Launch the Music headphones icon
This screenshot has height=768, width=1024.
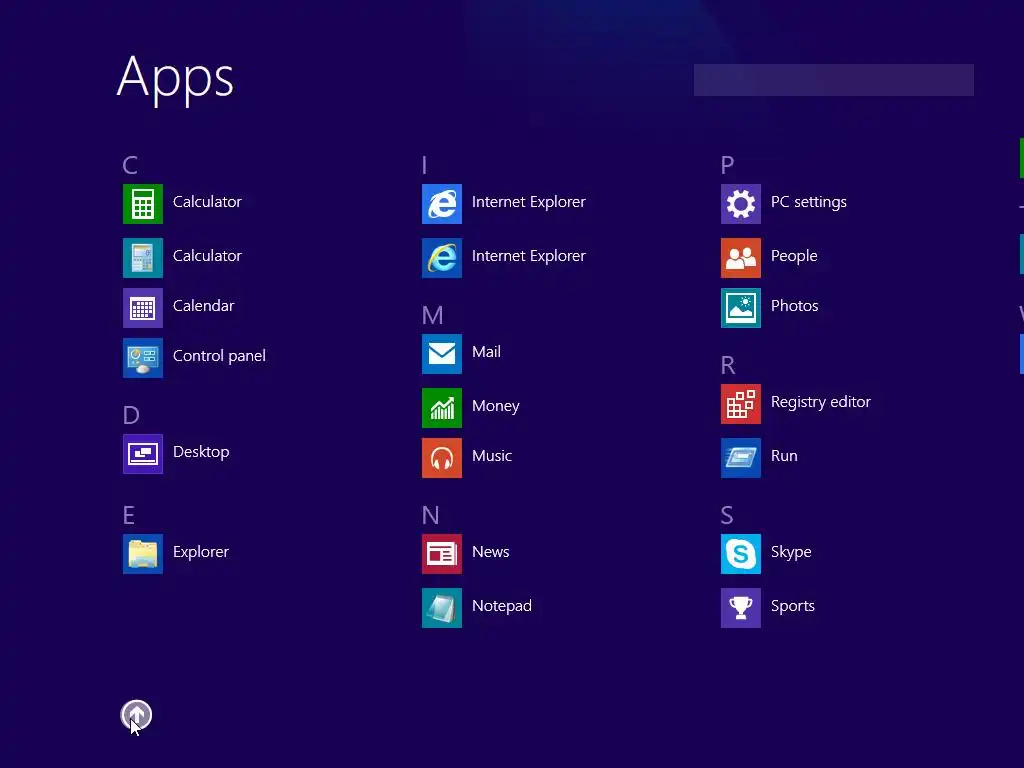(441, 458)
